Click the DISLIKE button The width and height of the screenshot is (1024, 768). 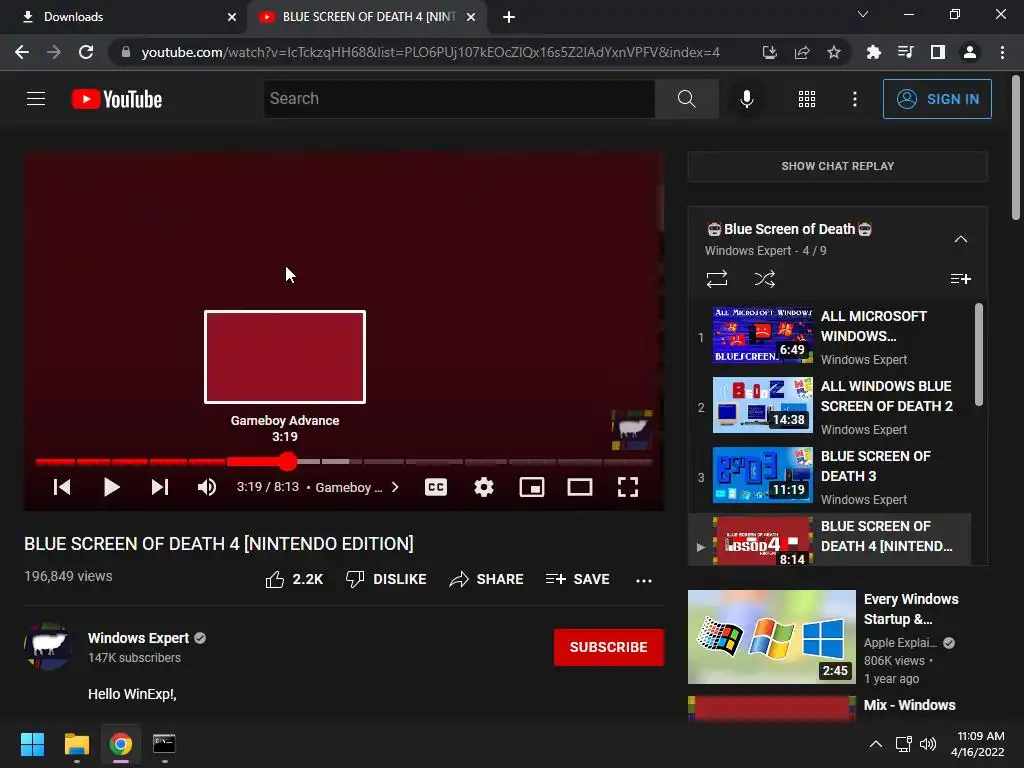tap(386, 579)
